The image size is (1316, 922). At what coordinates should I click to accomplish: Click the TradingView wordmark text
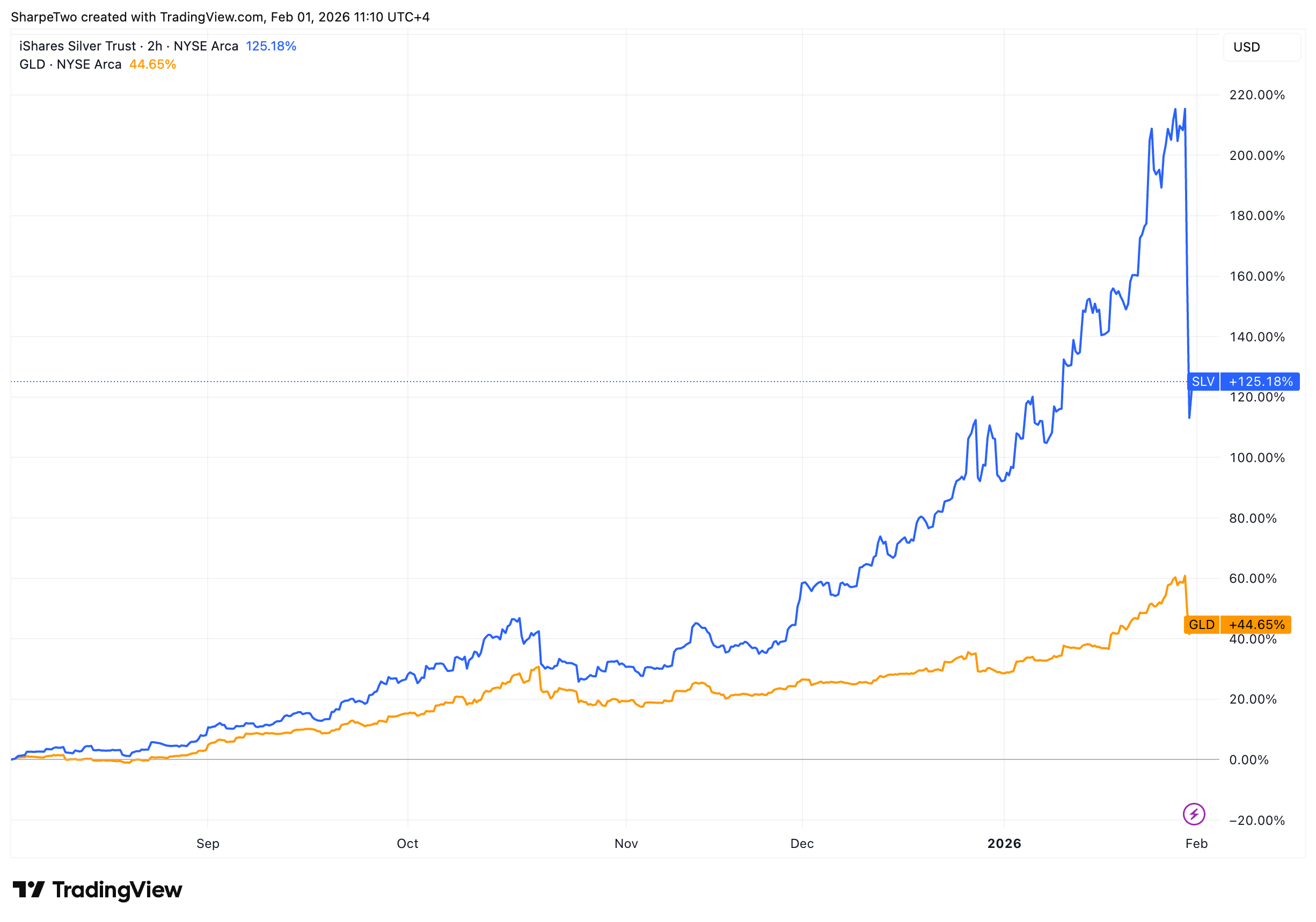(117, 890)
